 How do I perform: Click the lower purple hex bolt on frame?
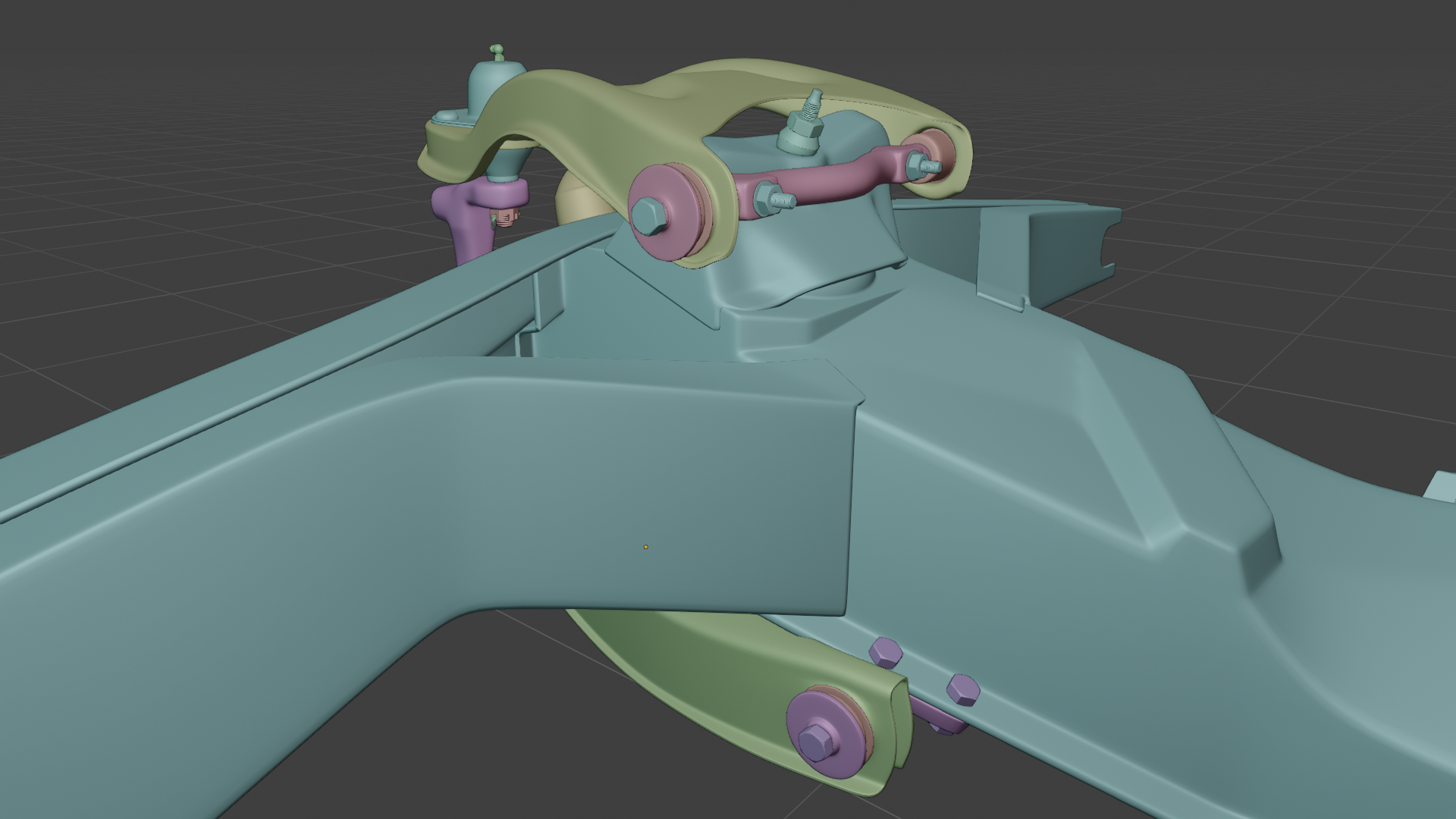[963, 690]
